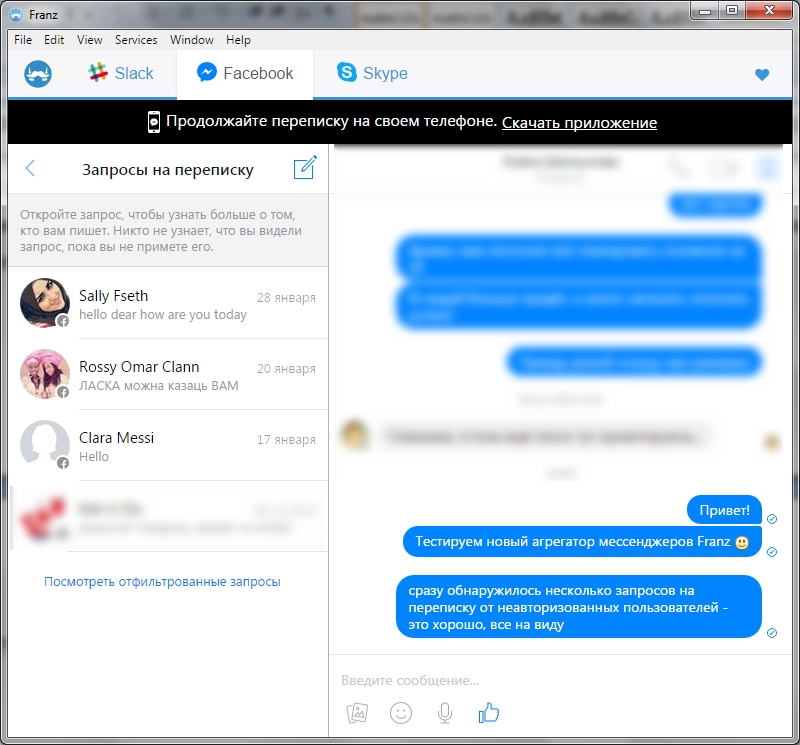This screenshot has height=745, width=800.
Task: Click Rossy Omar Clann's avatar
Action: pos(45,374)
